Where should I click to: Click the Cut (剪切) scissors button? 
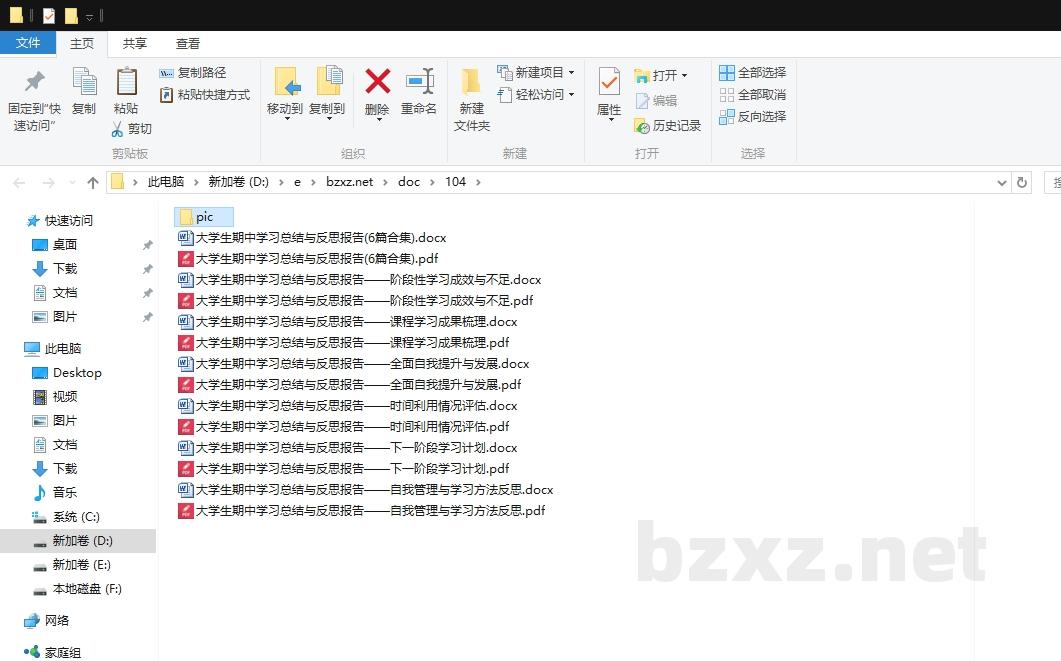[131, 129]
